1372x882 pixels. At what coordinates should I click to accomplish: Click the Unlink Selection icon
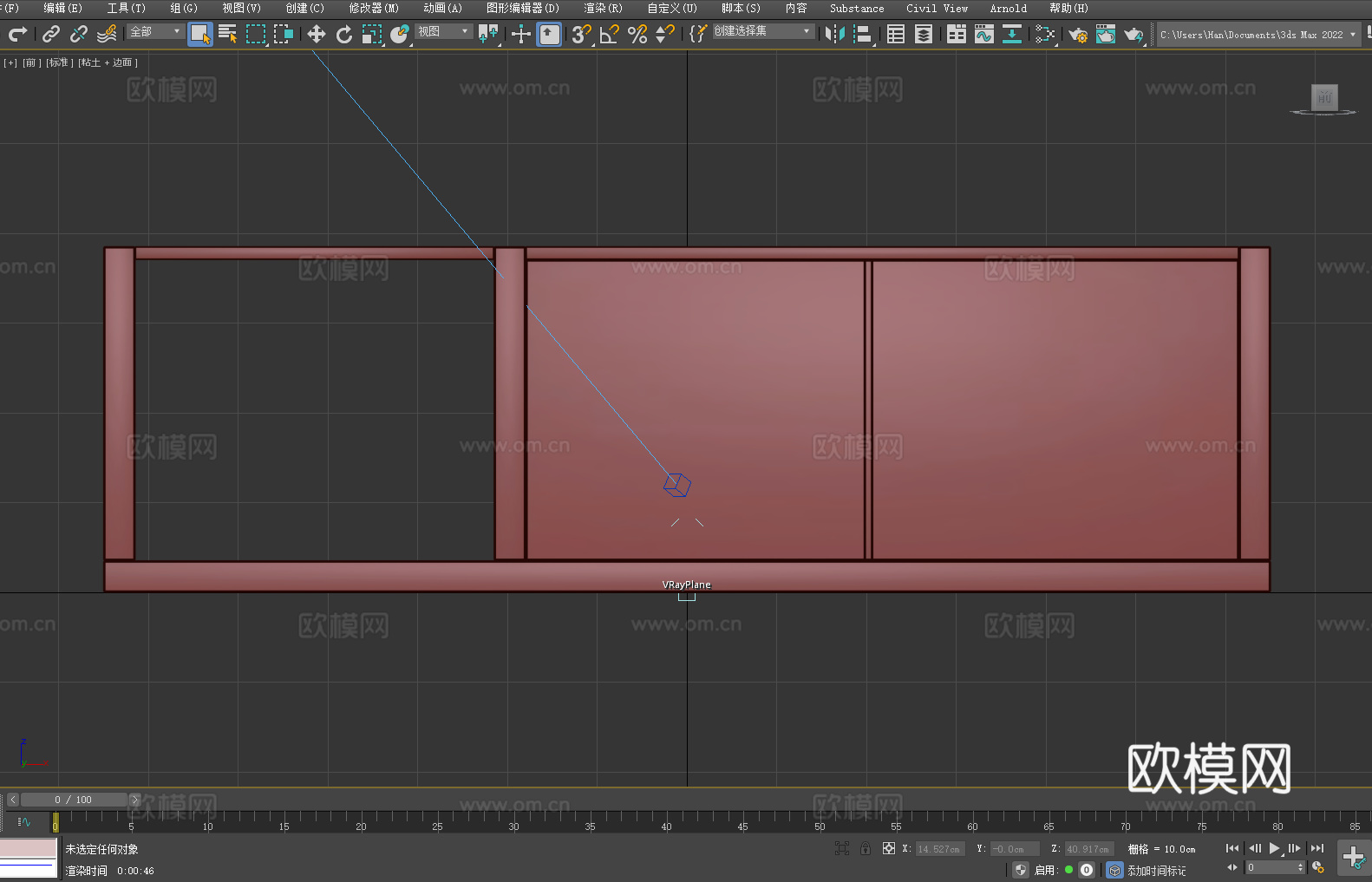(79, 34)
